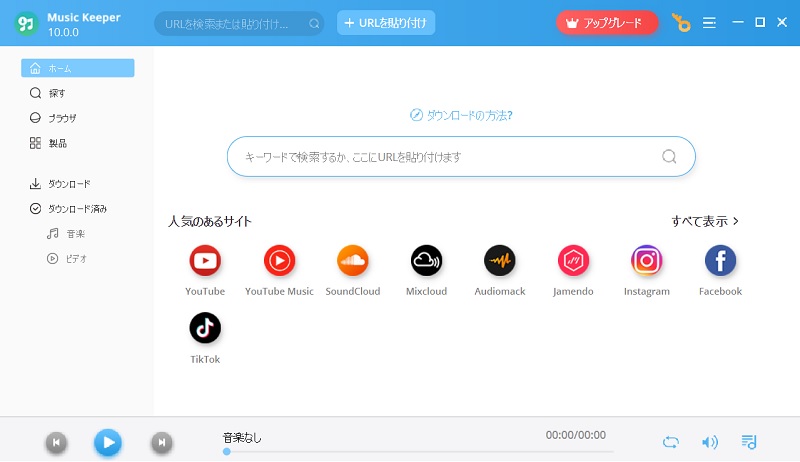Open the YouTube site icon

point(205,261)
